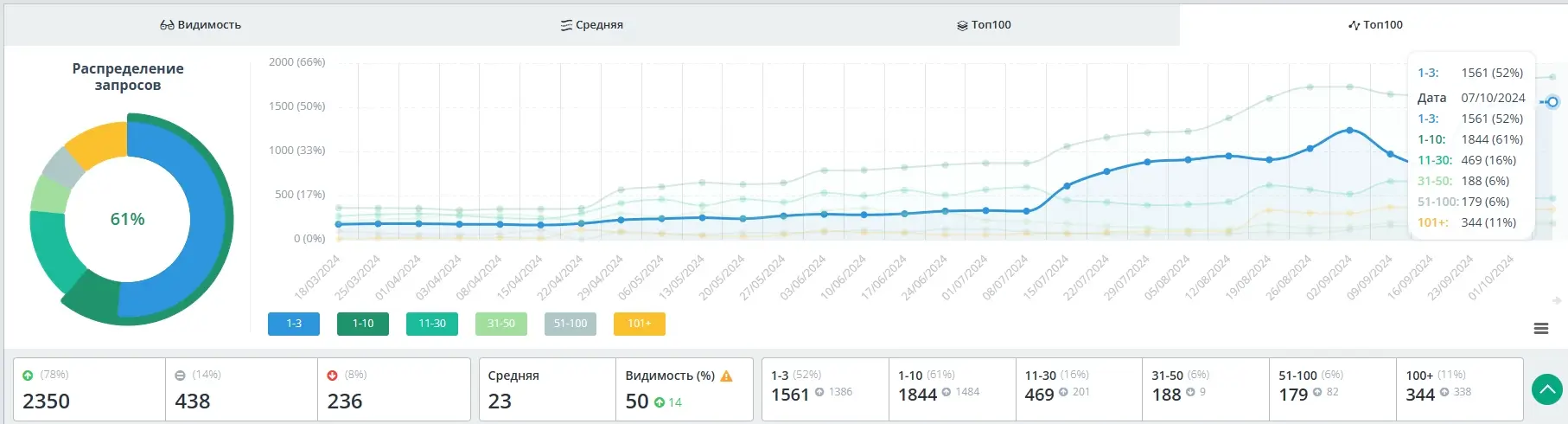Click the 1-3 stat value 1561

click(x=790, y=395)
